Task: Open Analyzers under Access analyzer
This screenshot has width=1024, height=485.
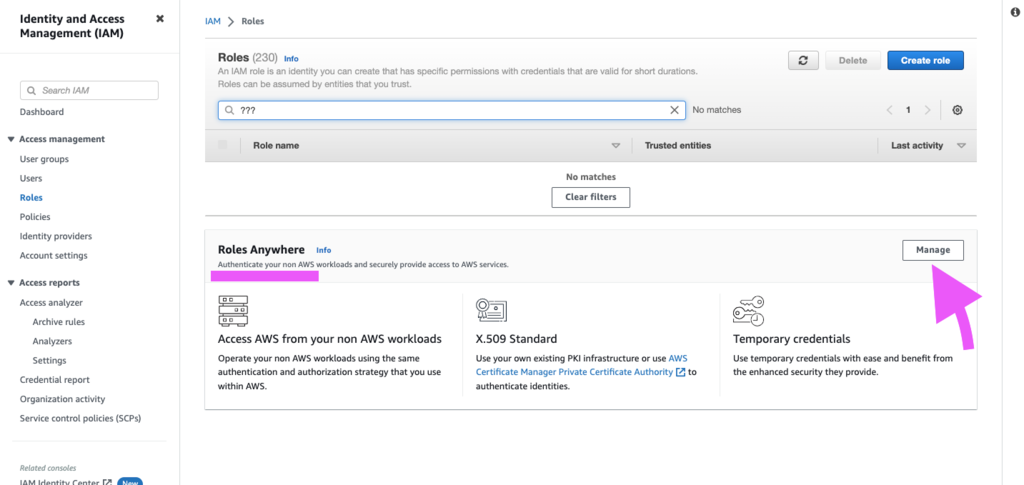Action: 52,341
